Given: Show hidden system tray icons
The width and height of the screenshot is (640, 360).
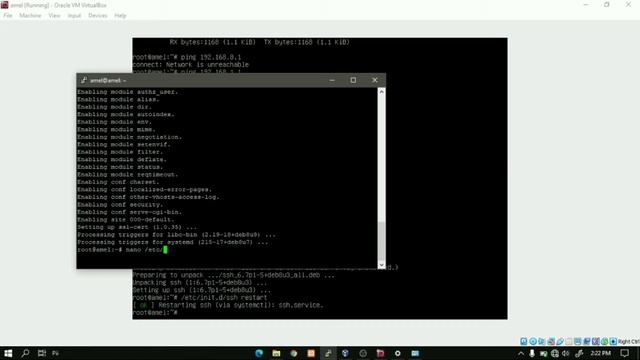Looking at the screenshot, I should pyautogui.click(x=520, y=353).
